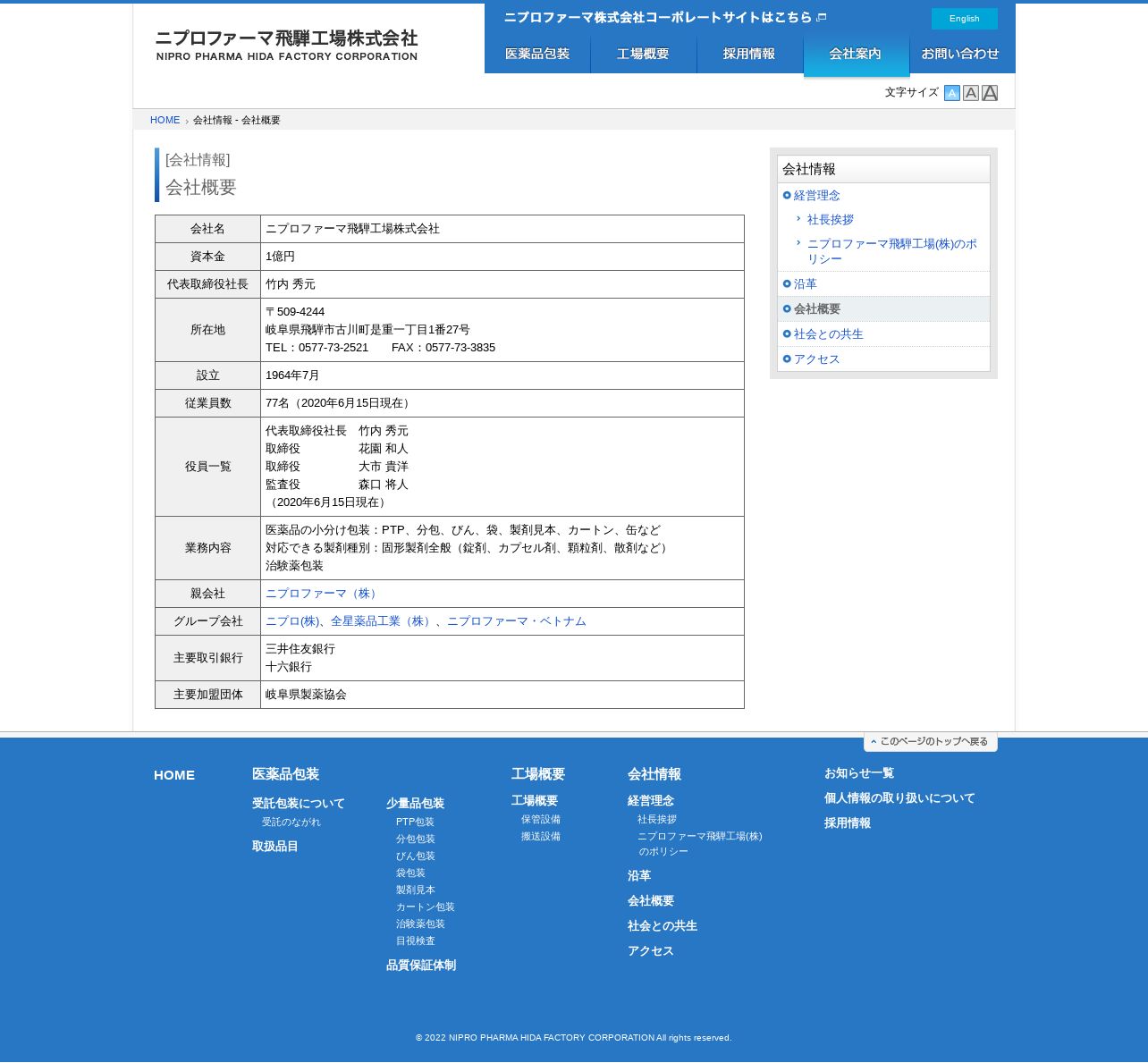Open 沿革 in the sidebar
The width and height of the screenshot is (1148, 1063).
(x=806, y=284)
